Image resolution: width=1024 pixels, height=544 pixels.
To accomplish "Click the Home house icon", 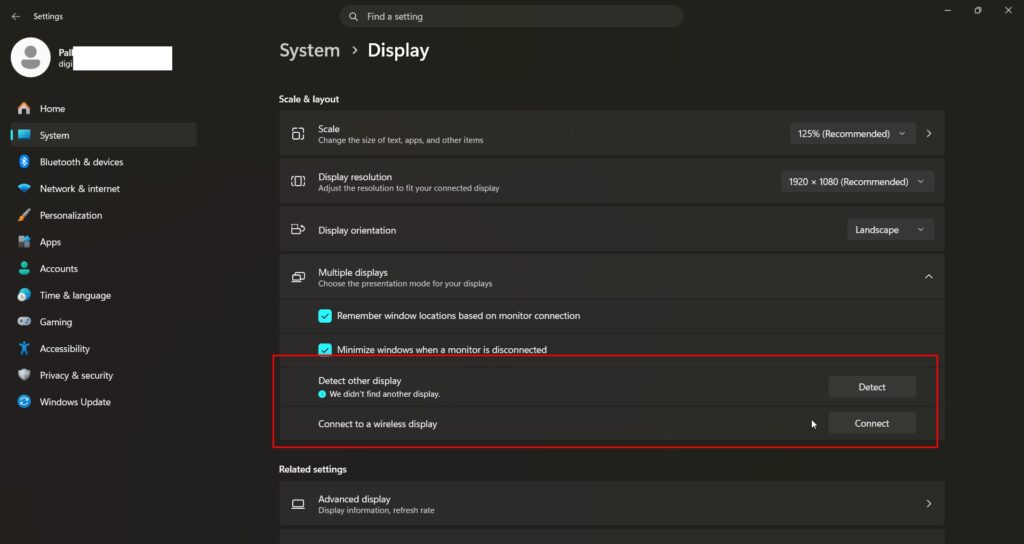I will pos(24,108).
